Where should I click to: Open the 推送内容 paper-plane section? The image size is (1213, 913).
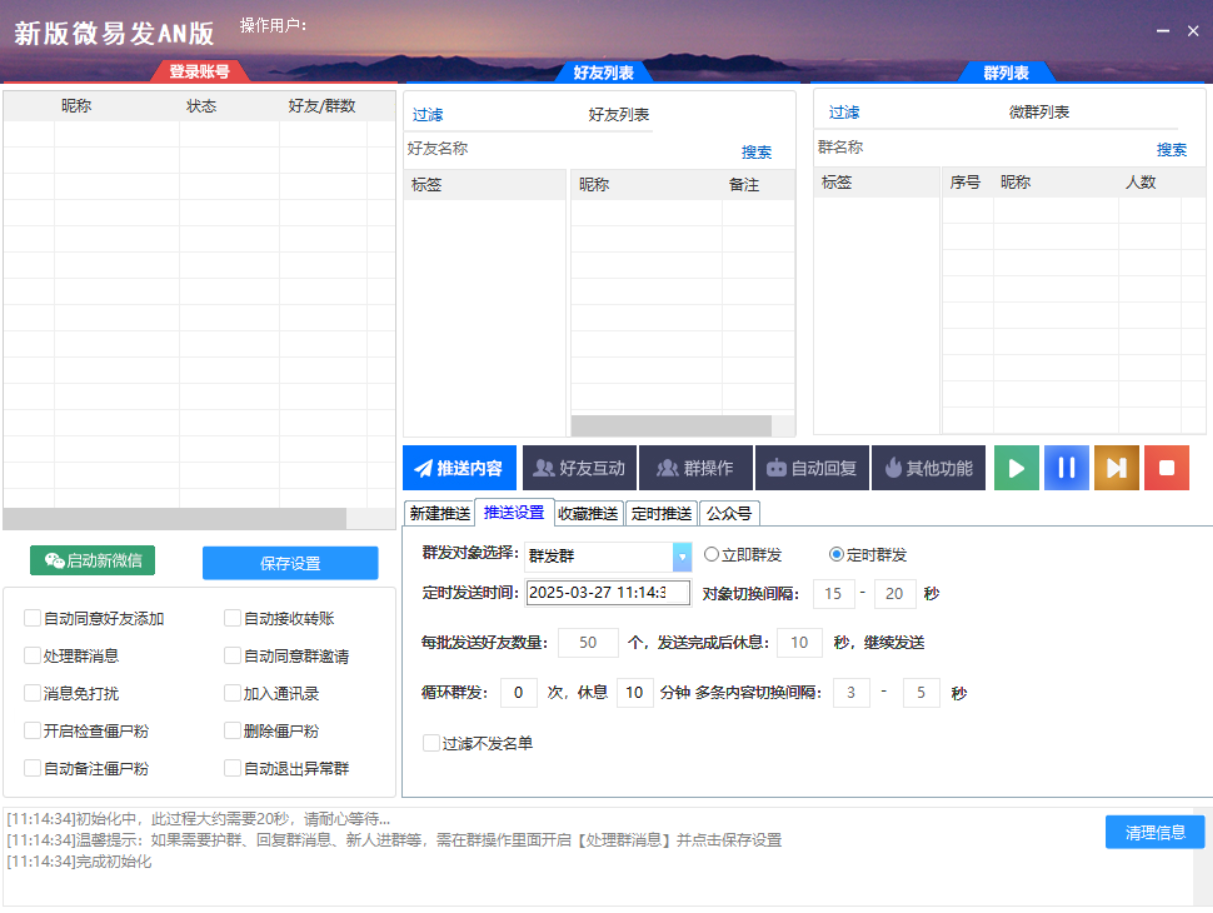[460, 468]
